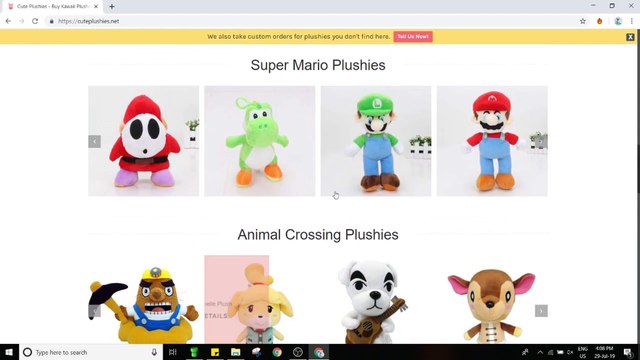Open a new browser tab
This screenshot has height=360, width=640.
[x=112, y=7]
